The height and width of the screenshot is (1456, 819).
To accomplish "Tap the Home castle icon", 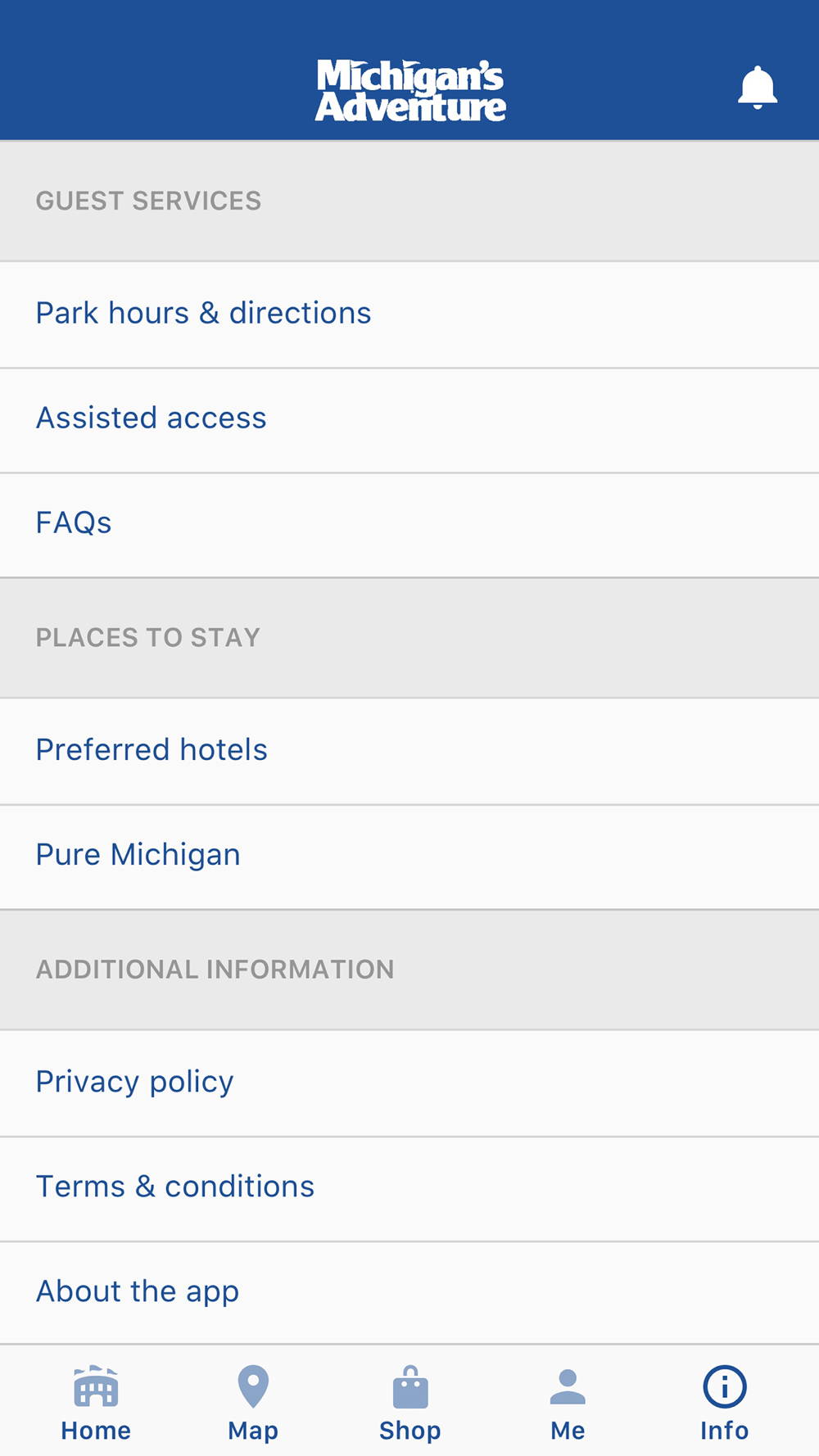I will click(96, 1386).
